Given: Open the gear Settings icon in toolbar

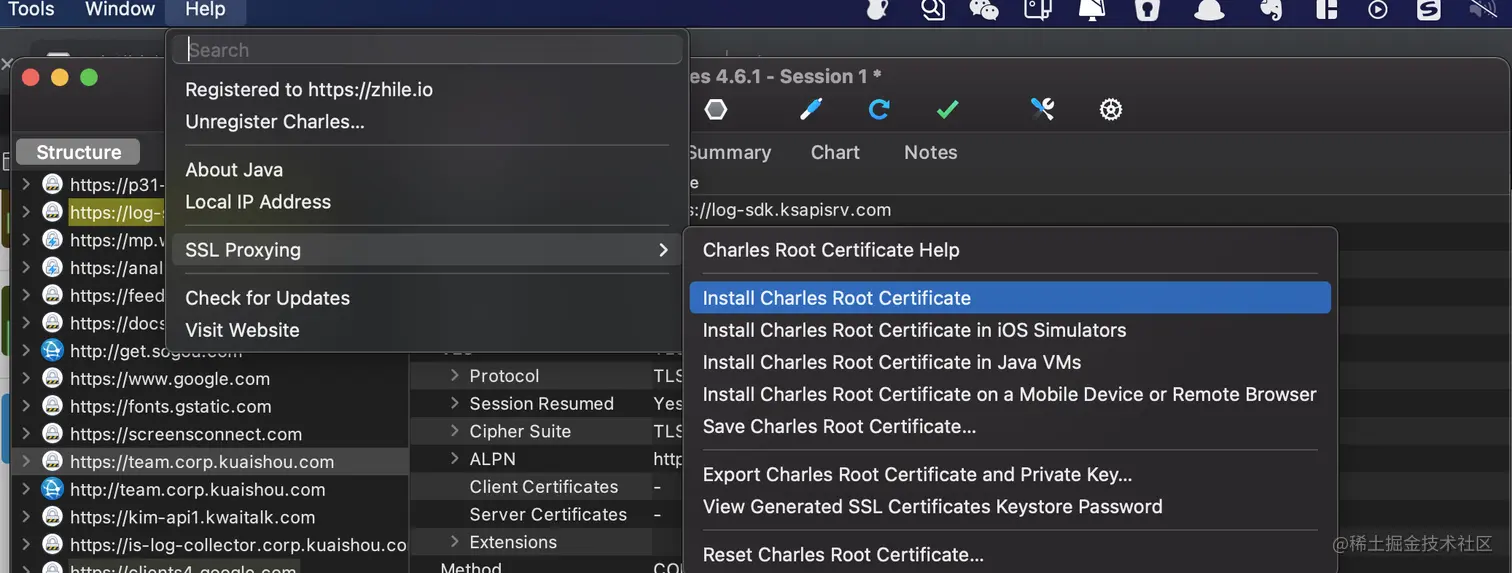Looking at the screenshot, I should 1110,109.
